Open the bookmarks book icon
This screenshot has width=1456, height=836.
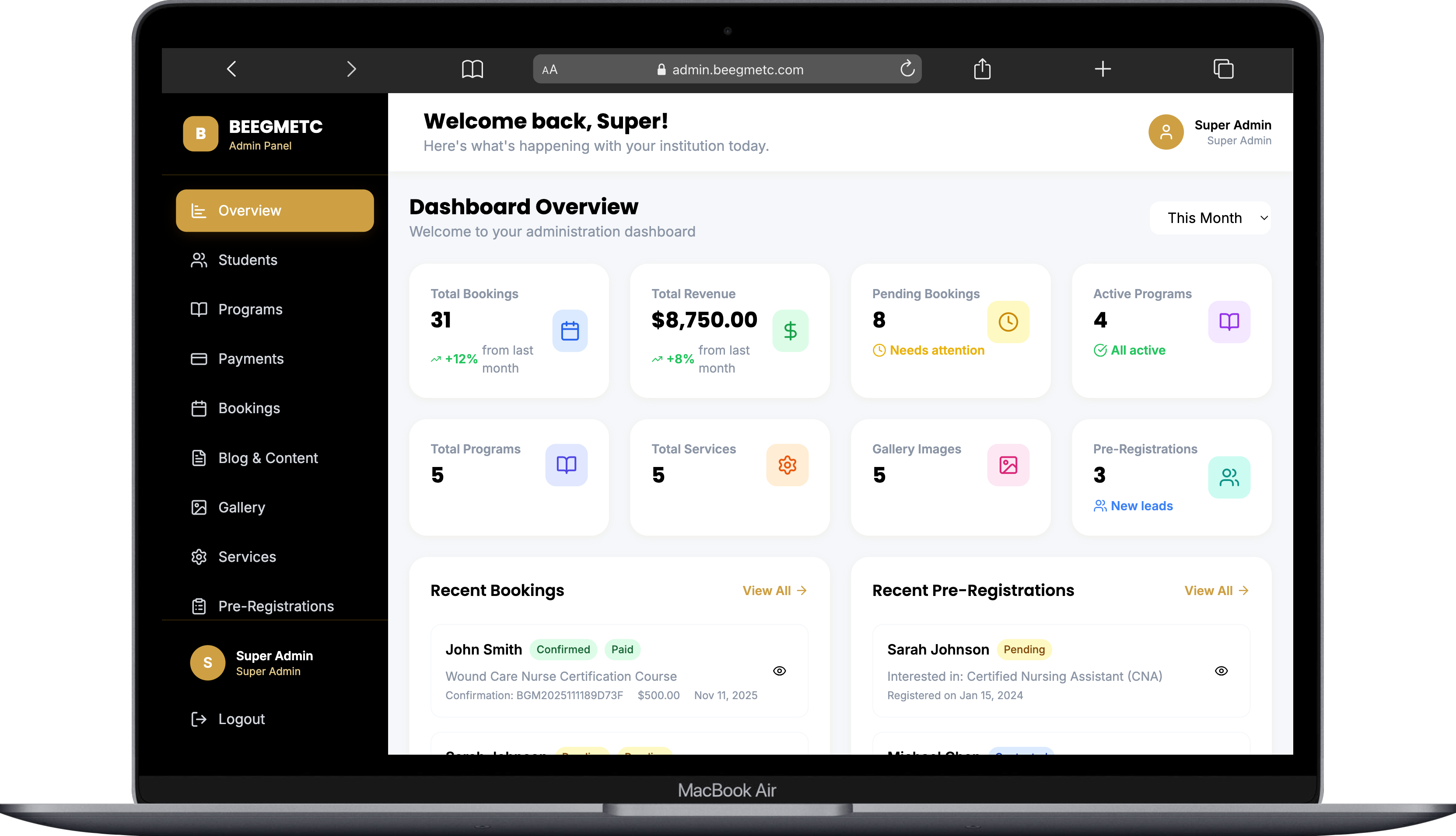pyautogui.click(x=472, y=69)
